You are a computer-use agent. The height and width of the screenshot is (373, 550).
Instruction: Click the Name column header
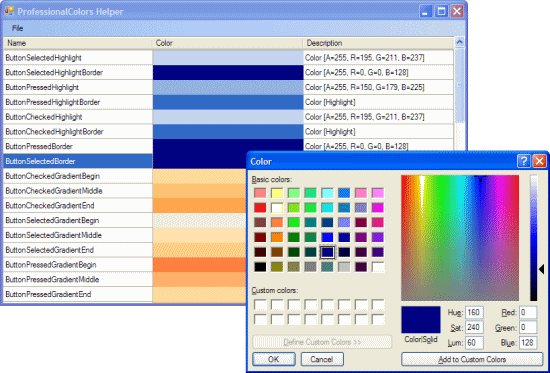point(78,43)
